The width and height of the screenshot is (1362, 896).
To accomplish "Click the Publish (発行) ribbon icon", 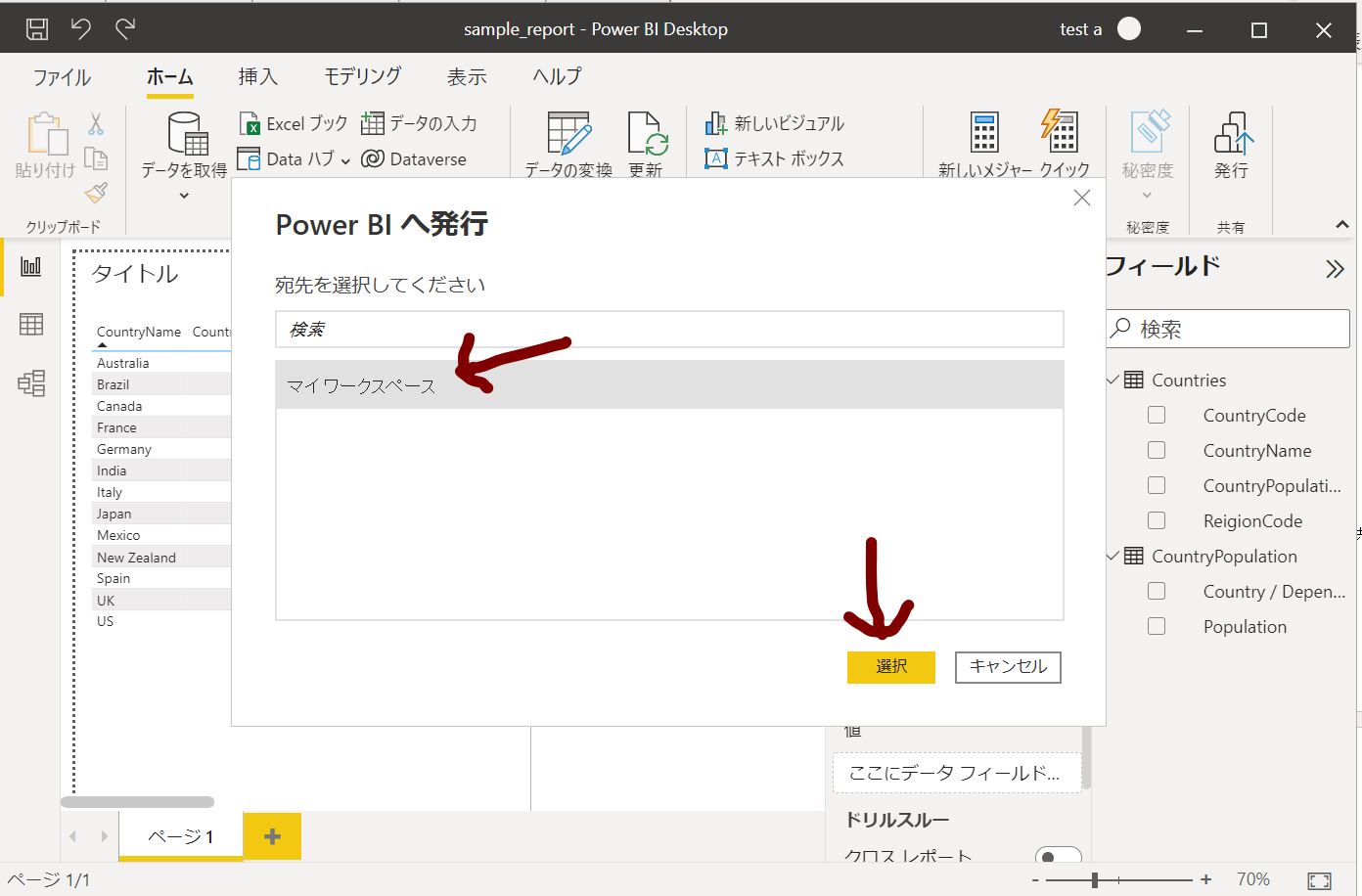I will [x=1233, y=133].
